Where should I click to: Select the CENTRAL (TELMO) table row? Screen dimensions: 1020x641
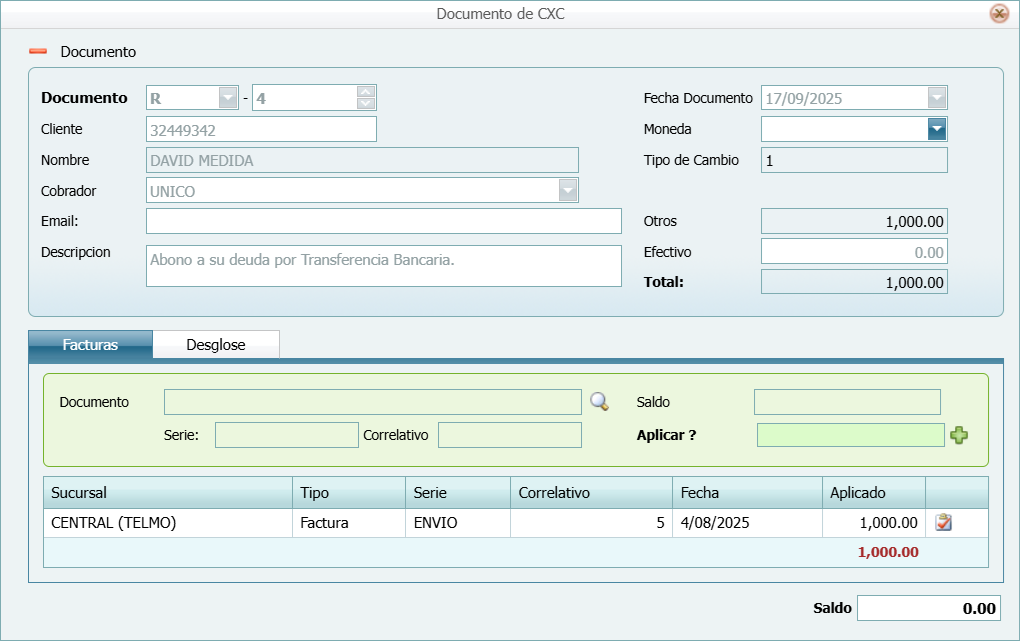coord(167,522)
